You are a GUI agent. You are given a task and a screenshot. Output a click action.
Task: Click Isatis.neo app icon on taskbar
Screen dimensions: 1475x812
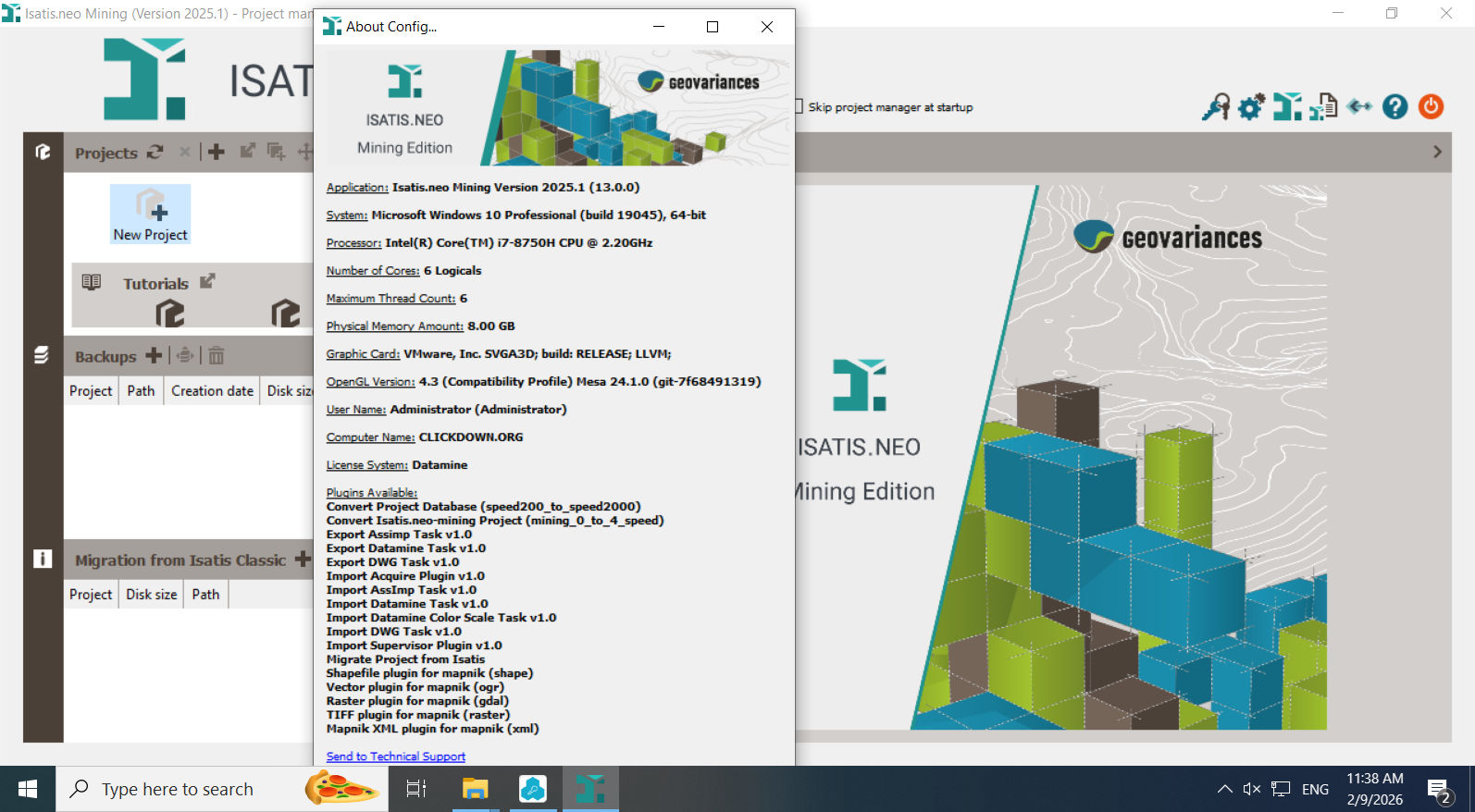[x=590, y=789]
